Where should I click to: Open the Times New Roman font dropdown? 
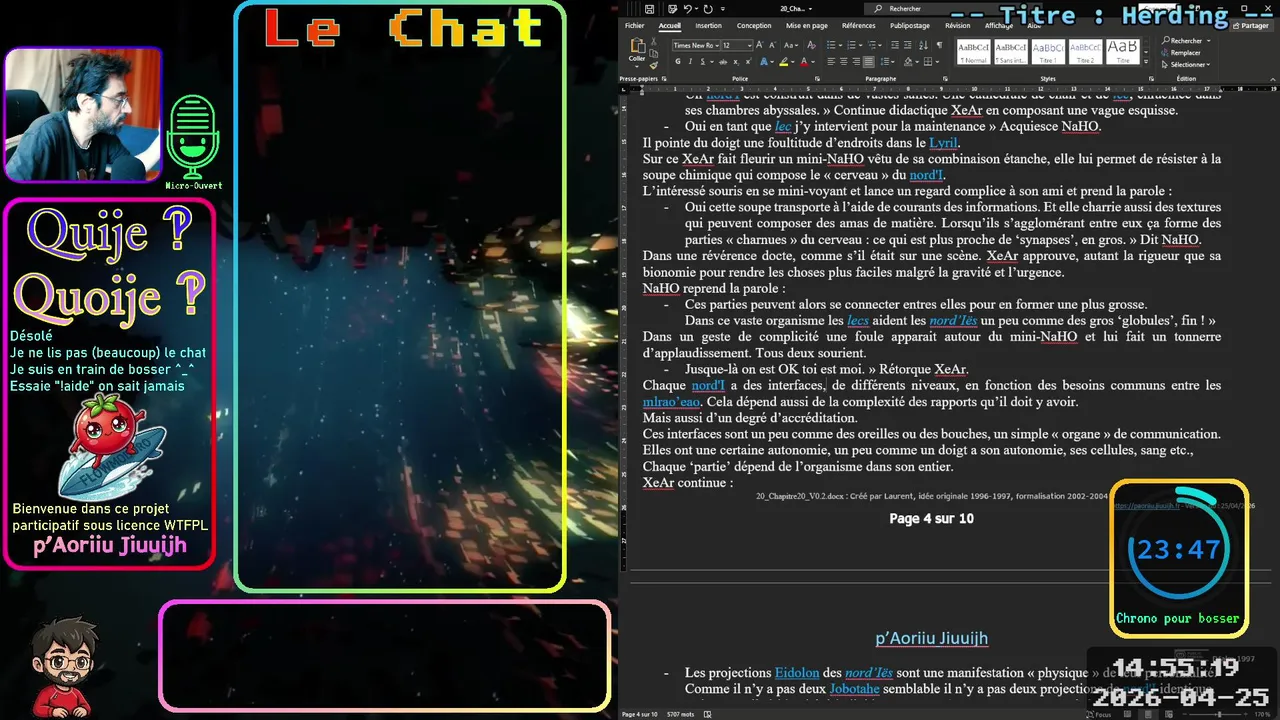coord(717,45)
